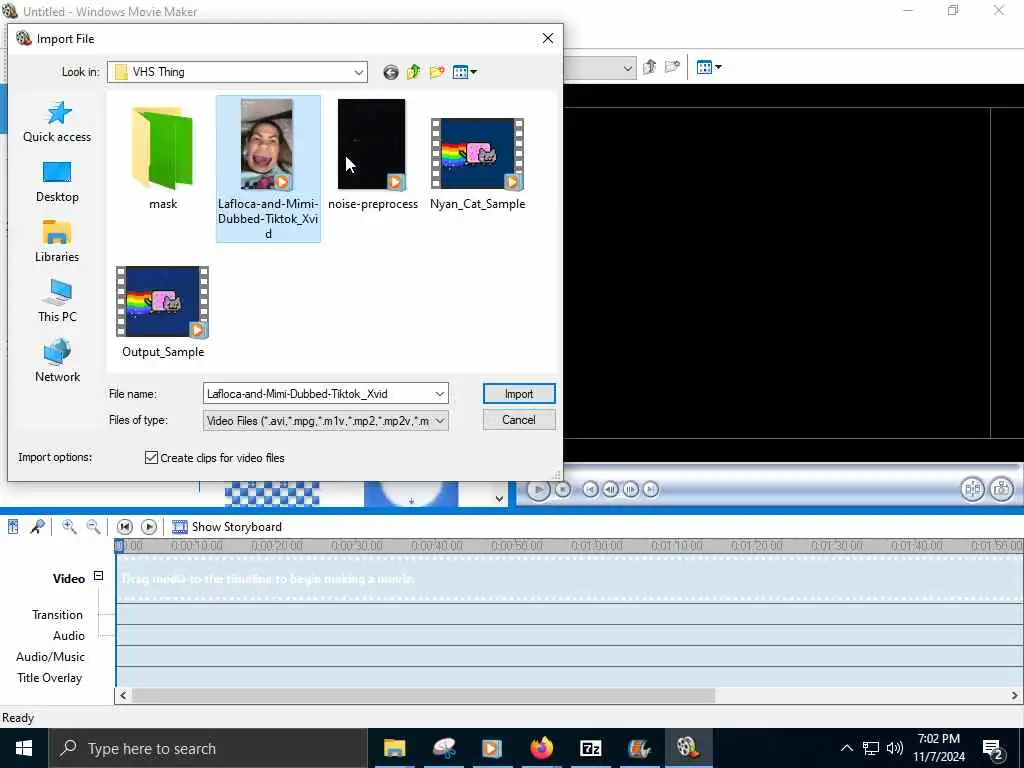
Task: Open Network in the places bar
Action: (x=57, y=361)
